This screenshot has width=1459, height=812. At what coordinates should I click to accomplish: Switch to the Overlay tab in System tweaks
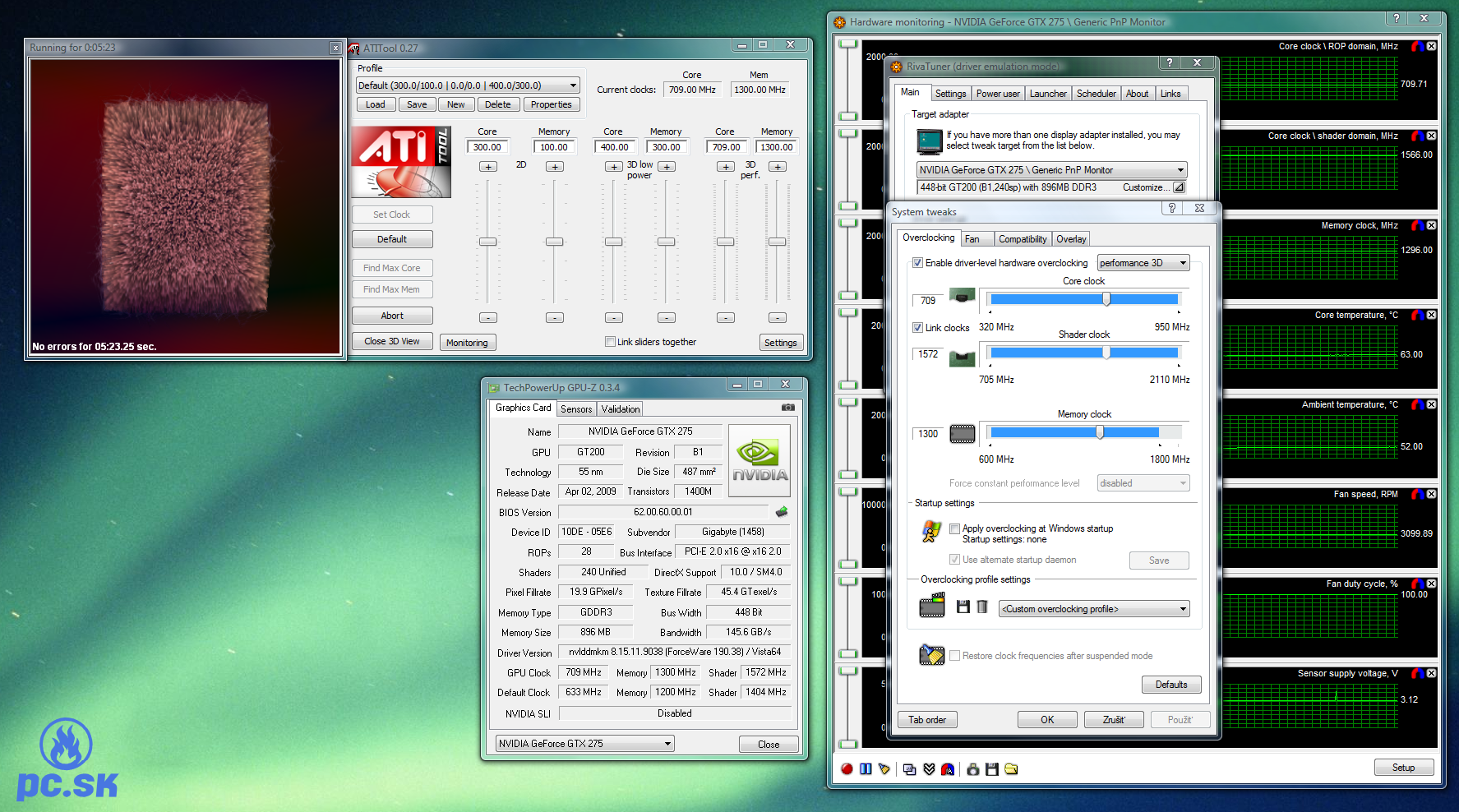point(1071,239)
